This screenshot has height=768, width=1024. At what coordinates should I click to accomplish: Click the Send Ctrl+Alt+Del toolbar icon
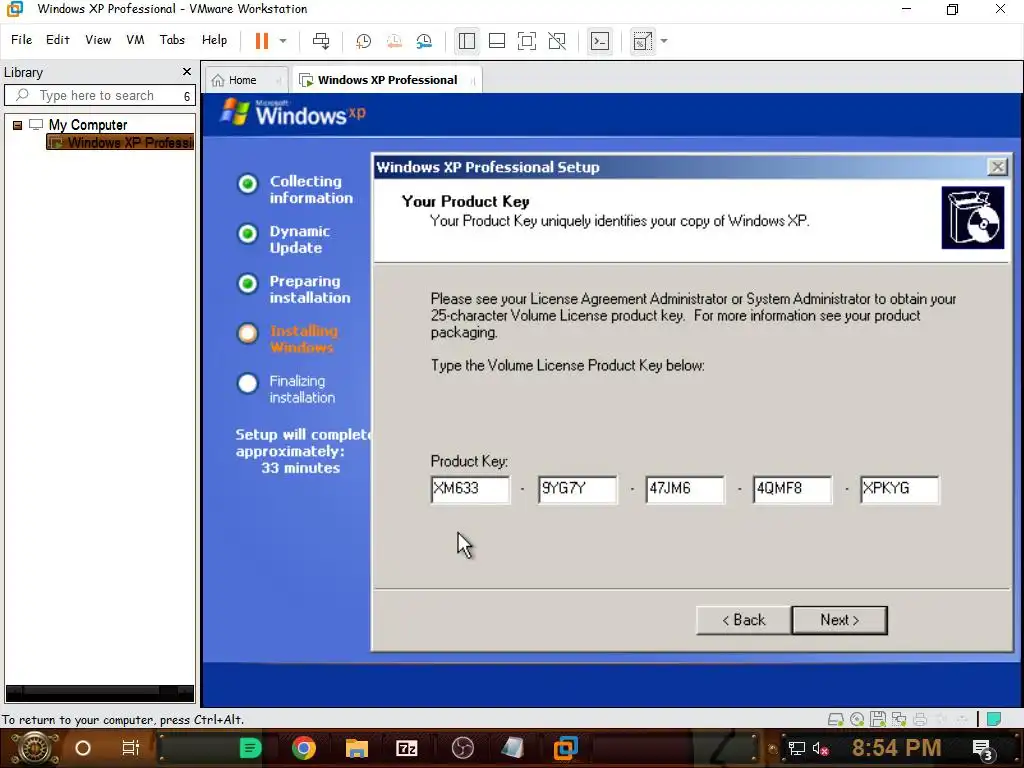click(321, 41)
